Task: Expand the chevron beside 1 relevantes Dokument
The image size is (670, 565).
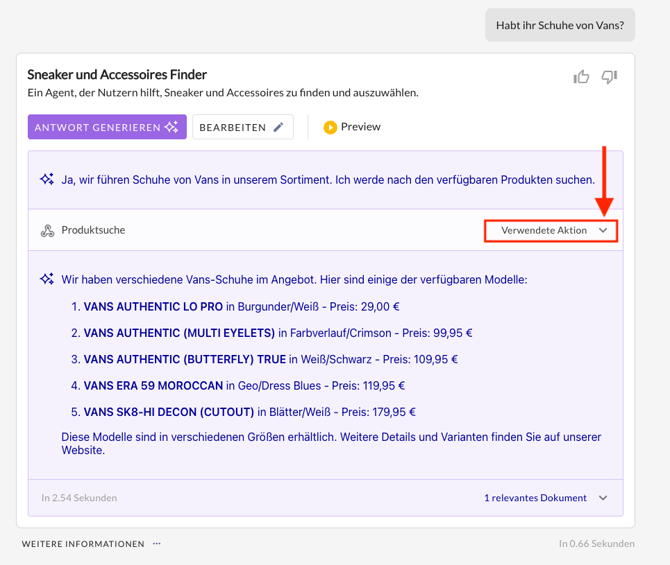Action: click(x=603, y=498)
